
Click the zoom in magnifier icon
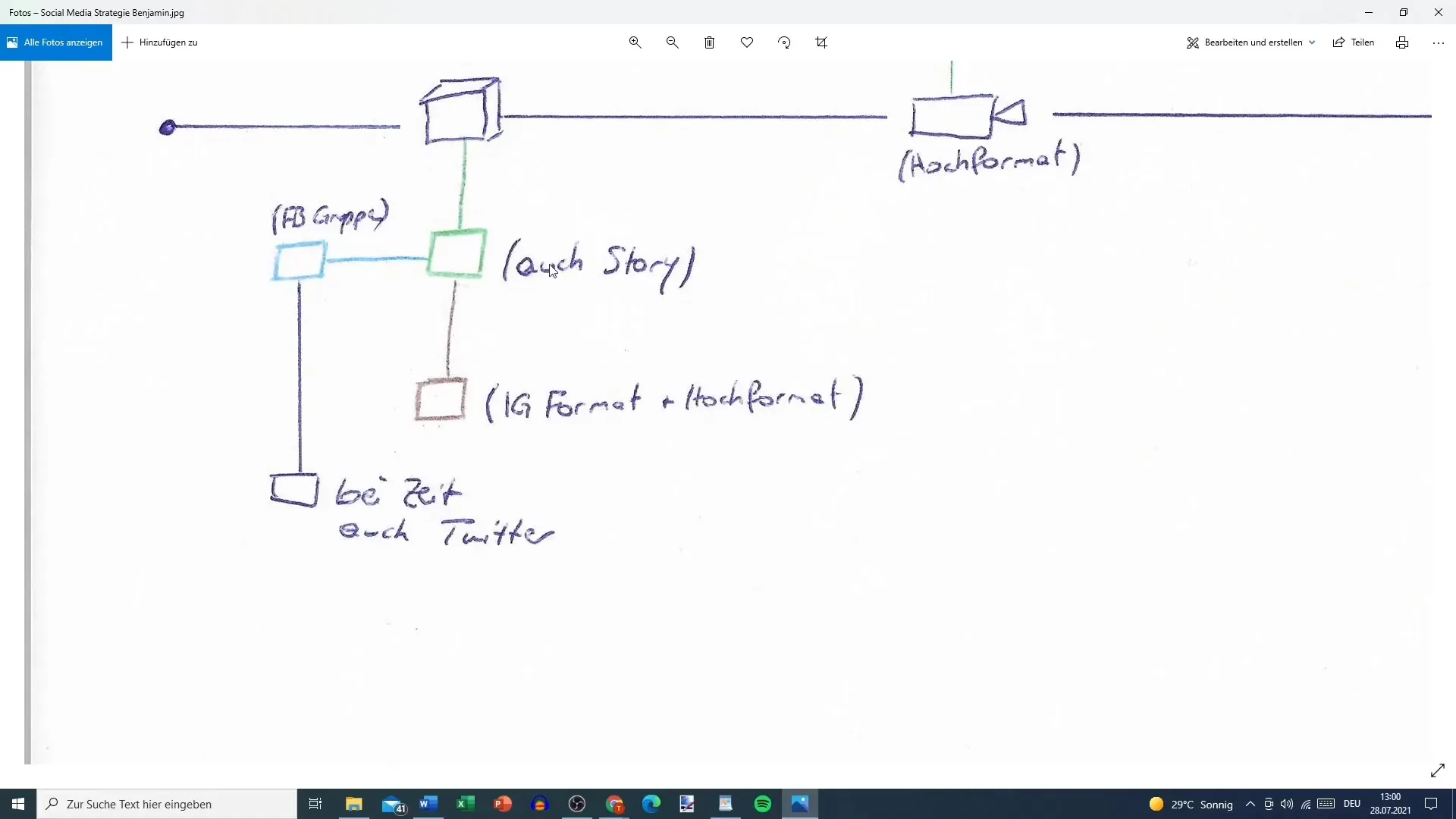[x=636, y=42]
